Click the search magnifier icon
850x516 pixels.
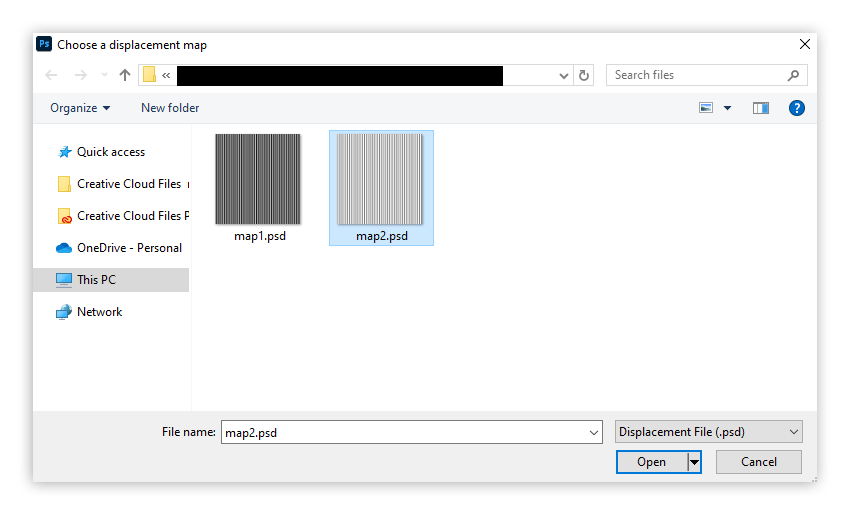(x=794, y=75)
